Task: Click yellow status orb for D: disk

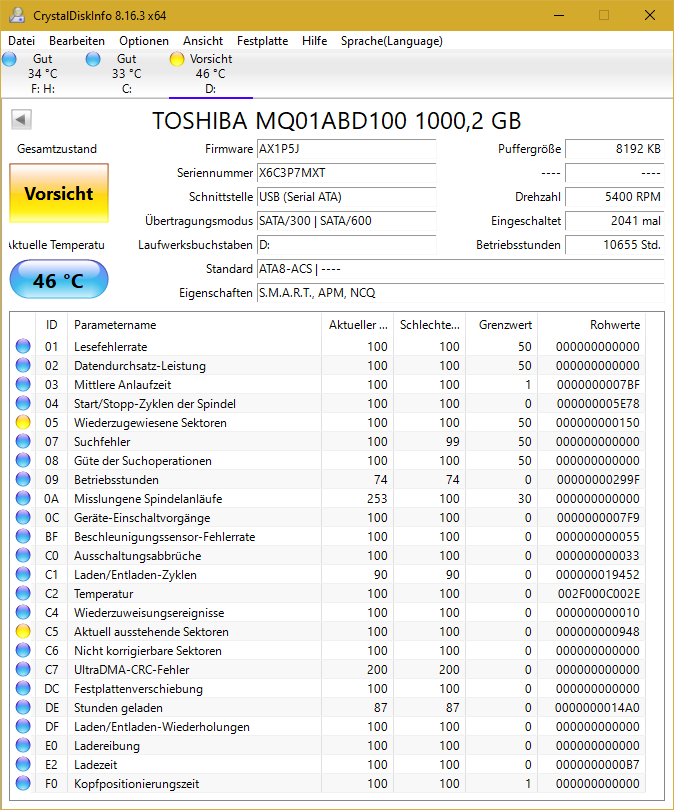Action: pyautogui.click(x=177, y=59)
